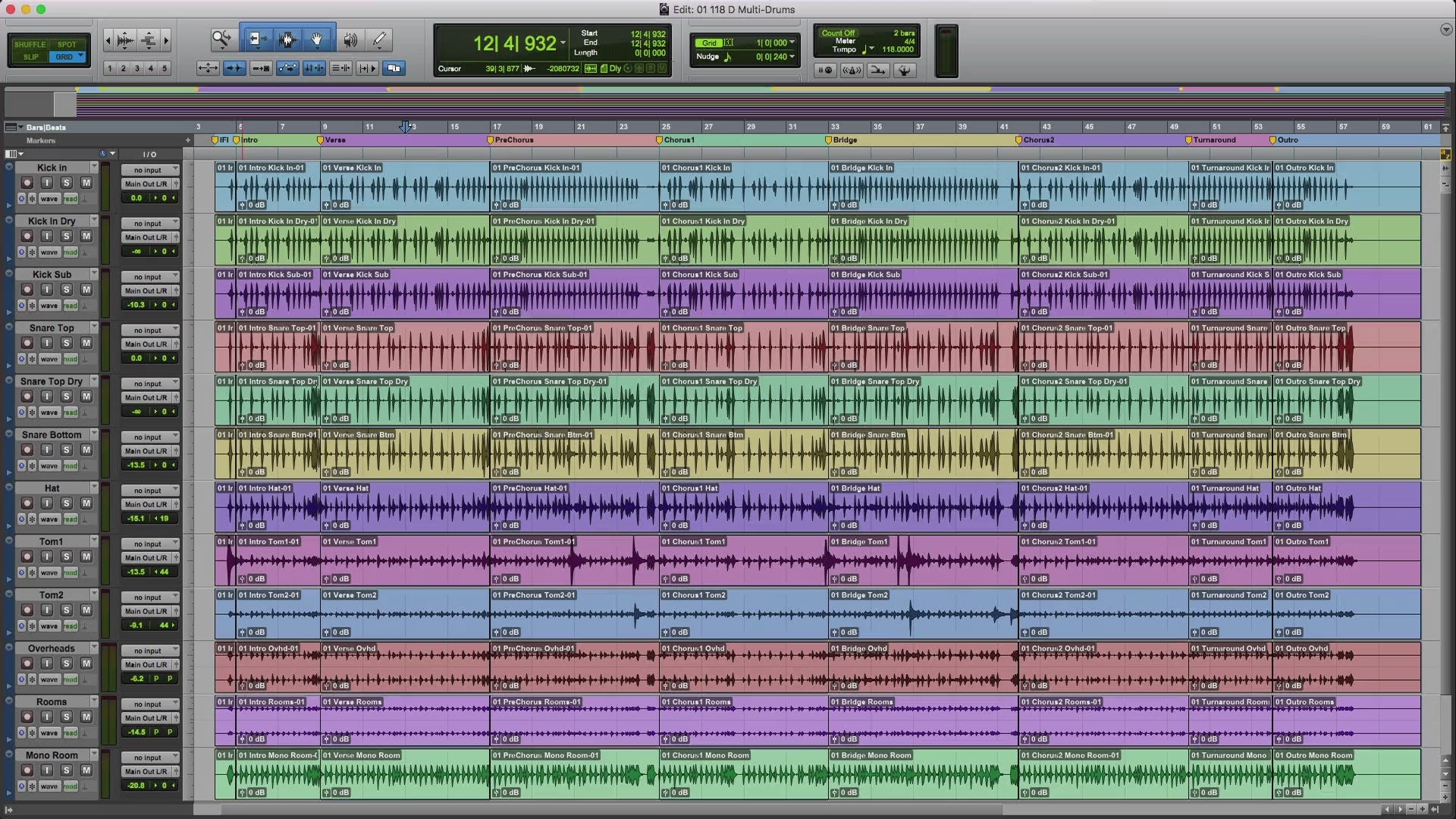This screenshot has height=819, width=1456.
Task: Open the Main Counter format dropdown
Action: (563, 44)
